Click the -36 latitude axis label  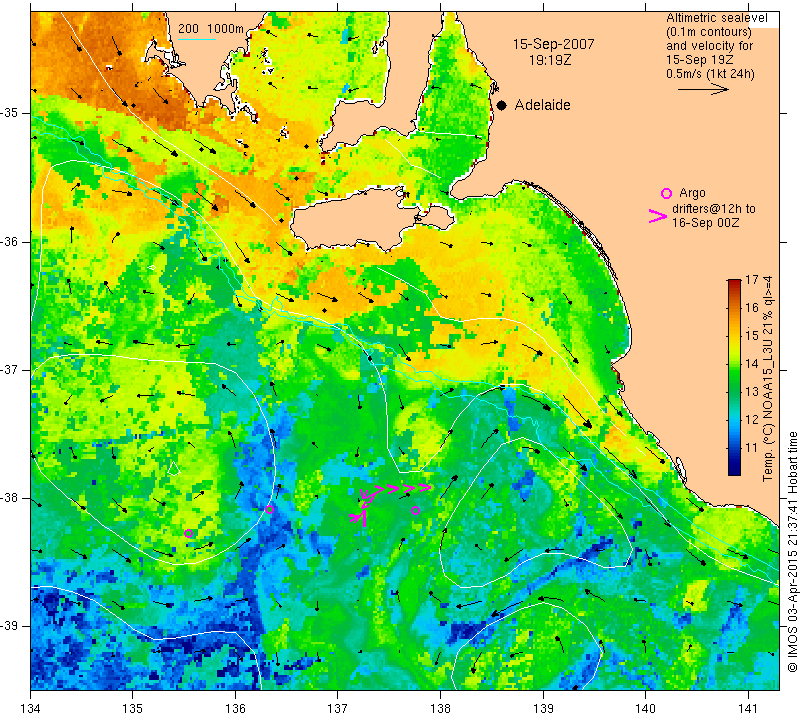pos(11,241)
